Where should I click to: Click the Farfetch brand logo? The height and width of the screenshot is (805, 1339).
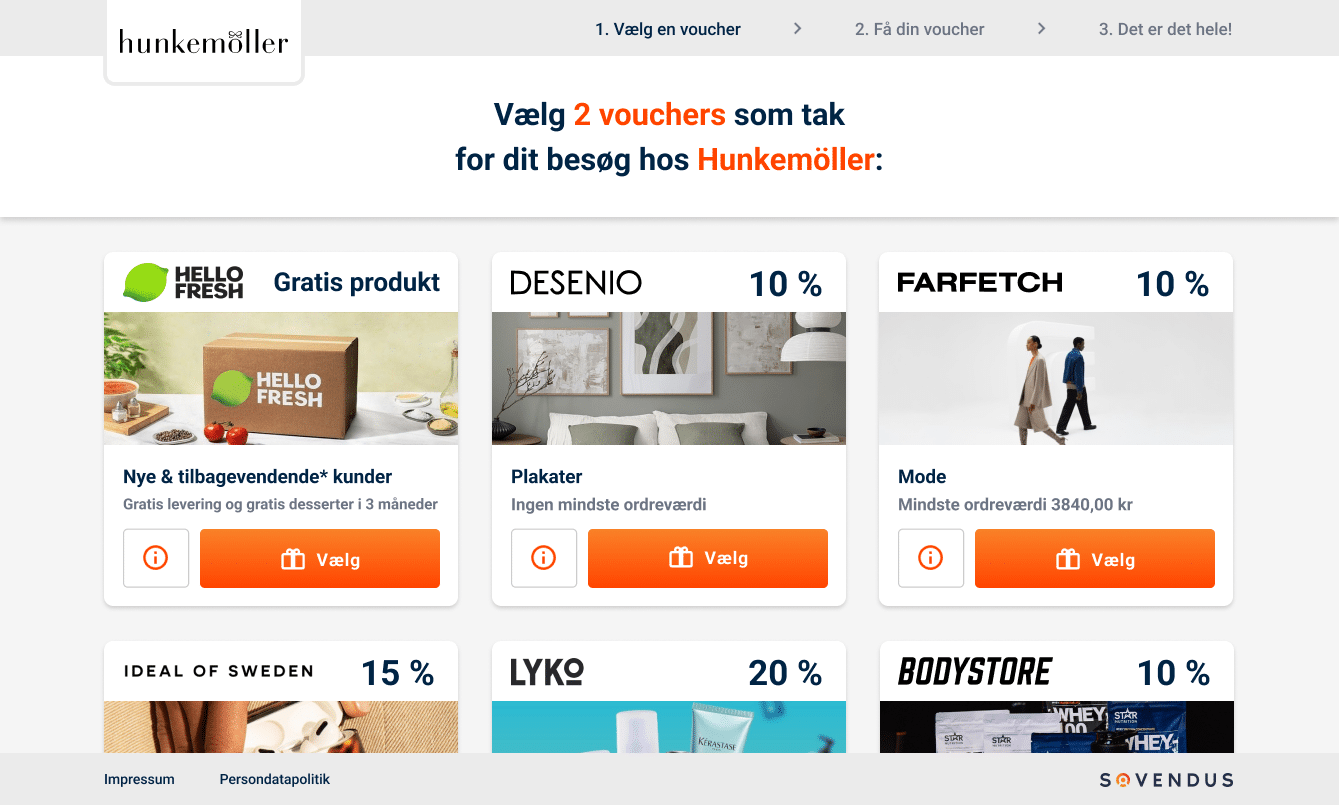pos(980,283)
